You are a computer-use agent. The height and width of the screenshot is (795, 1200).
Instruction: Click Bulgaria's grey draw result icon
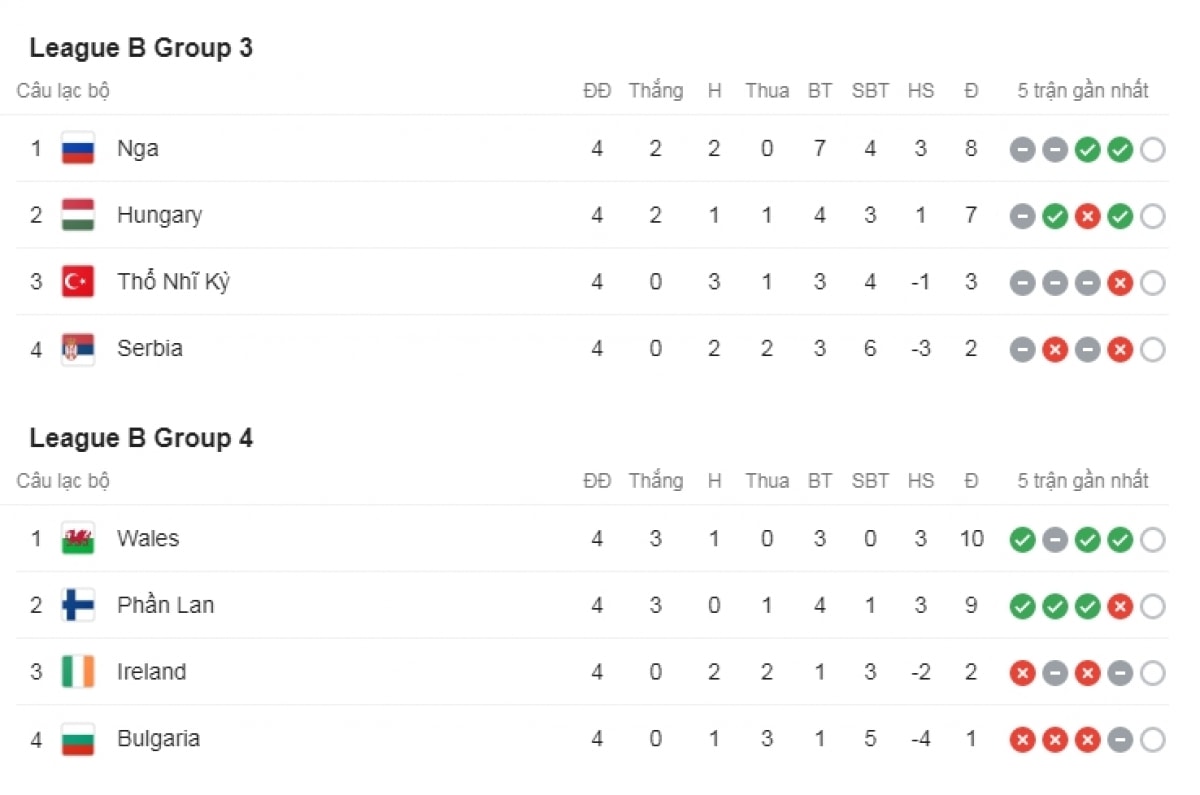pos(1120,740)
